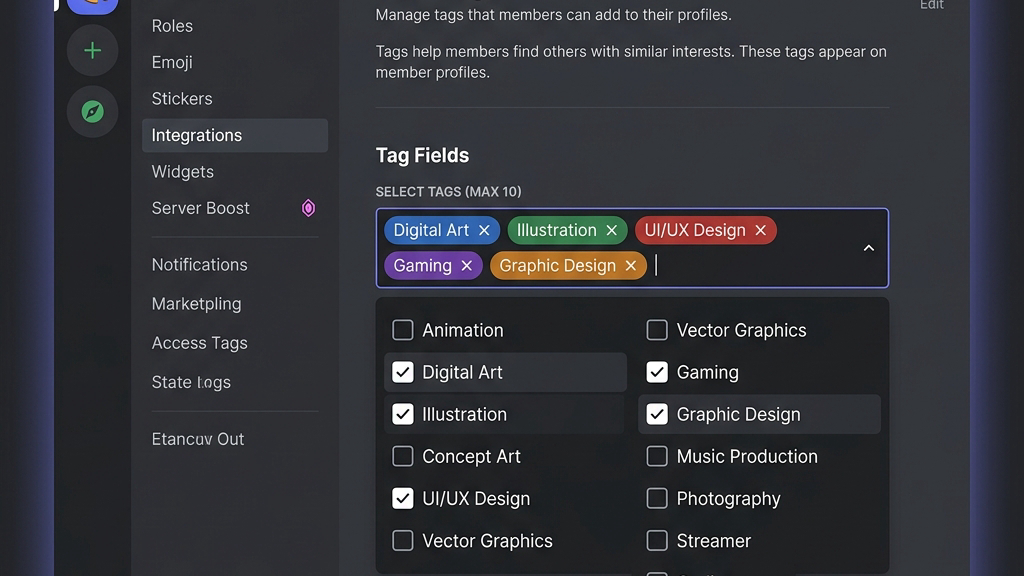1024x576 pixels.
Task: Remove the Graphic Design tag chip
Action: tap(630, 266)
